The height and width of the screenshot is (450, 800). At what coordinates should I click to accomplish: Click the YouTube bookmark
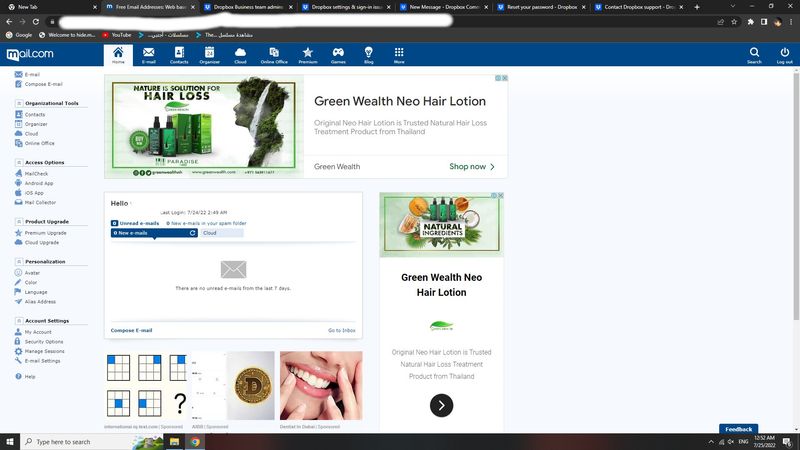tap(117, 35)
